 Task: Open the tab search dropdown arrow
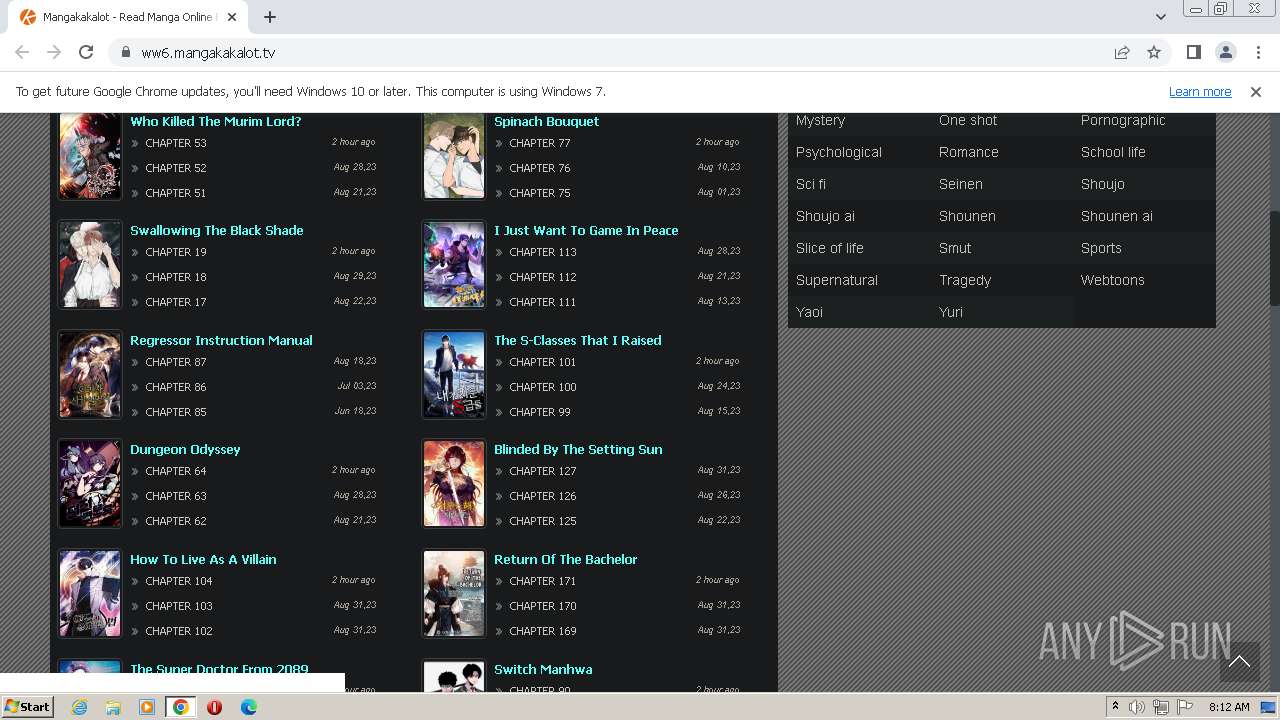(1161, 17)
